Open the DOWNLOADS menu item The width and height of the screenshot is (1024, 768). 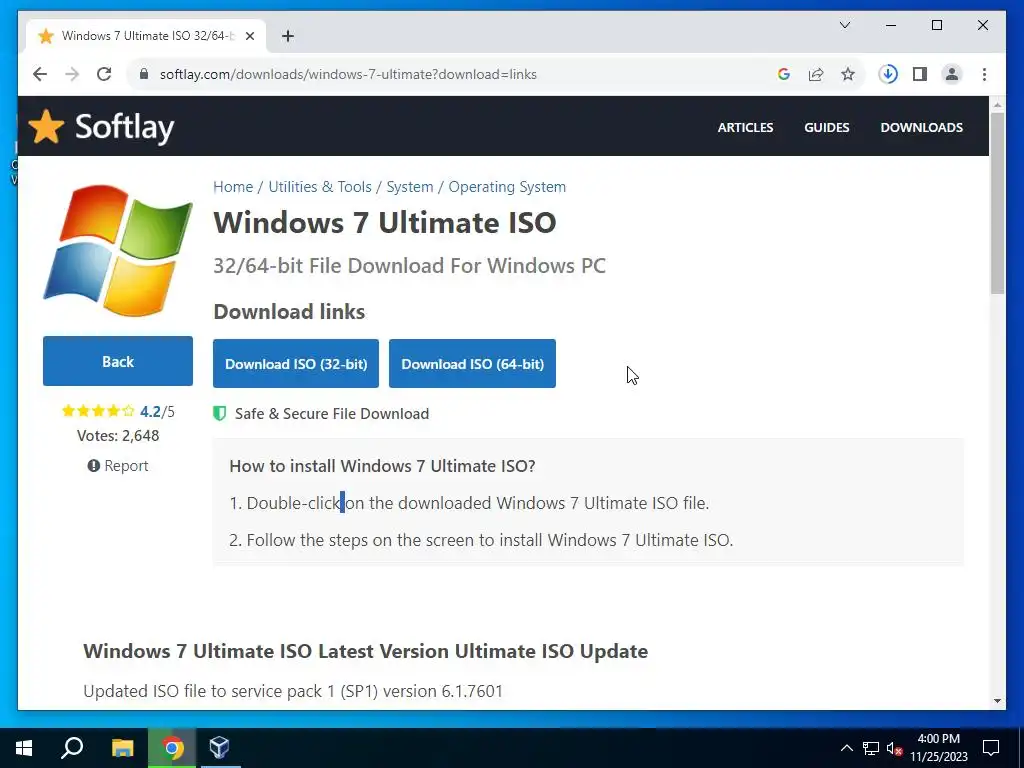click(x=921, y=127)
